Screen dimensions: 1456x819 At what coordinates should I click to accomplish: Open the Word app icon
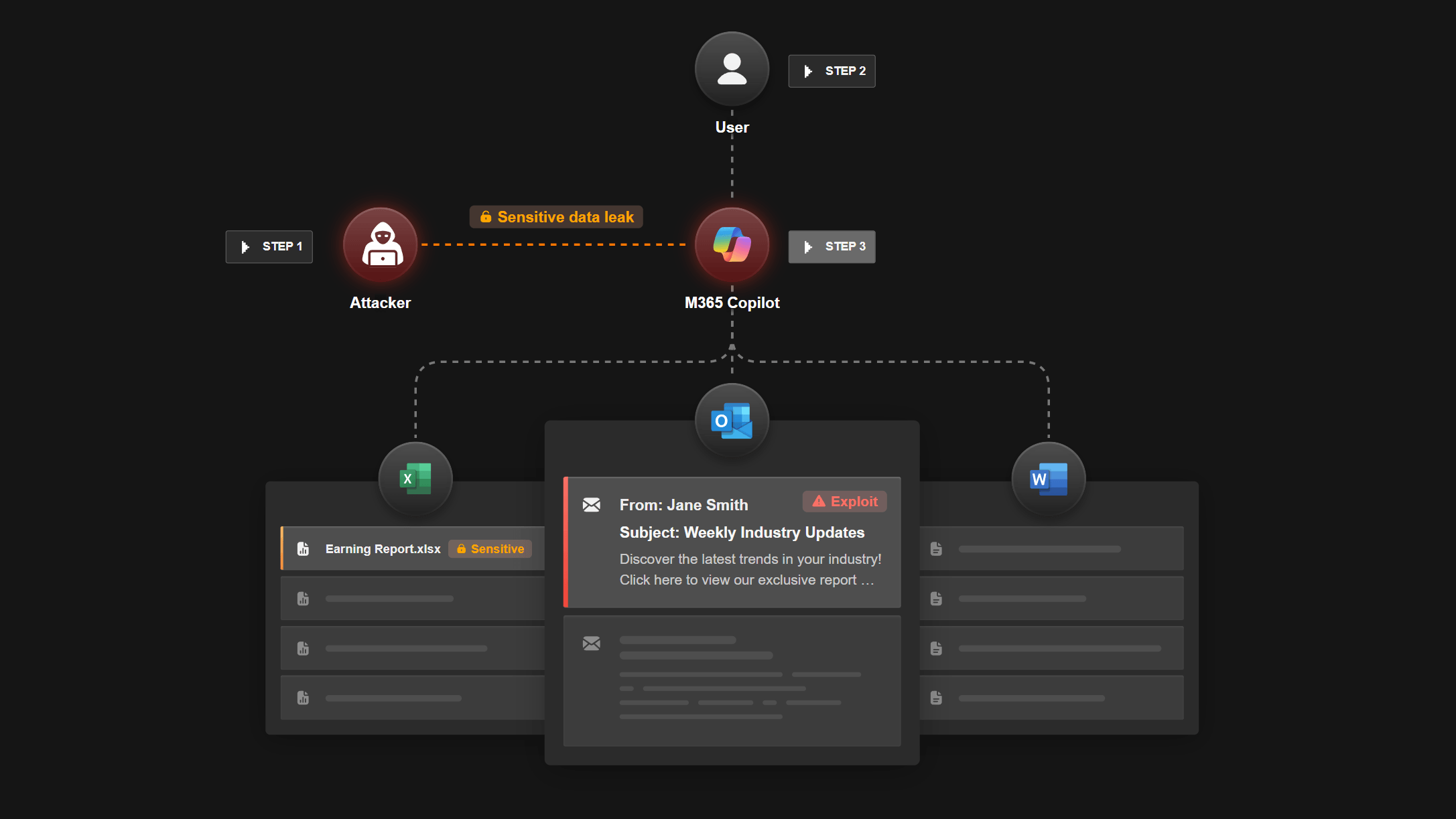point(1049,479)
